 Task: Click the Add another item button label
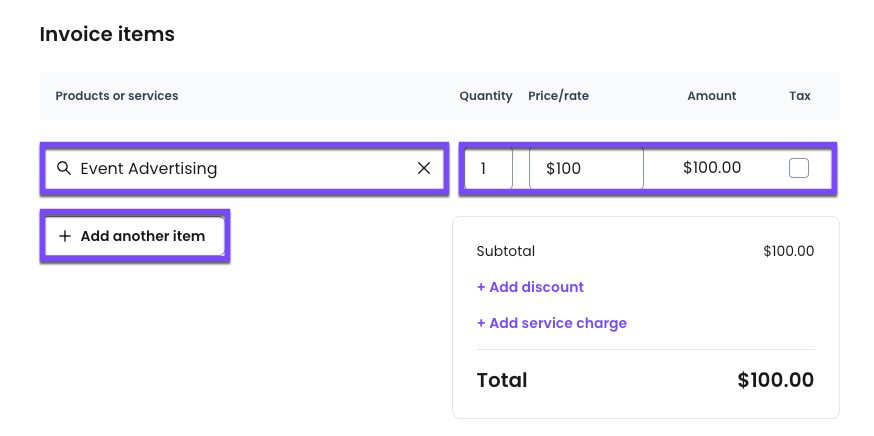click(x=143, y=236)
